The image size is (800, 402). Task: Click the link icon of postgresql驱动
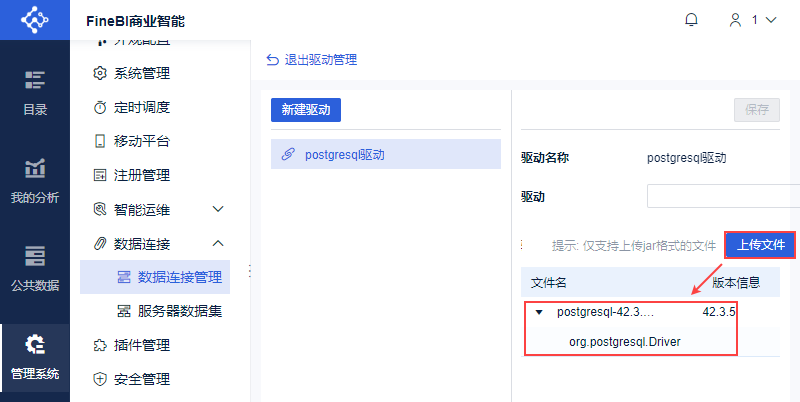(288, 154)
